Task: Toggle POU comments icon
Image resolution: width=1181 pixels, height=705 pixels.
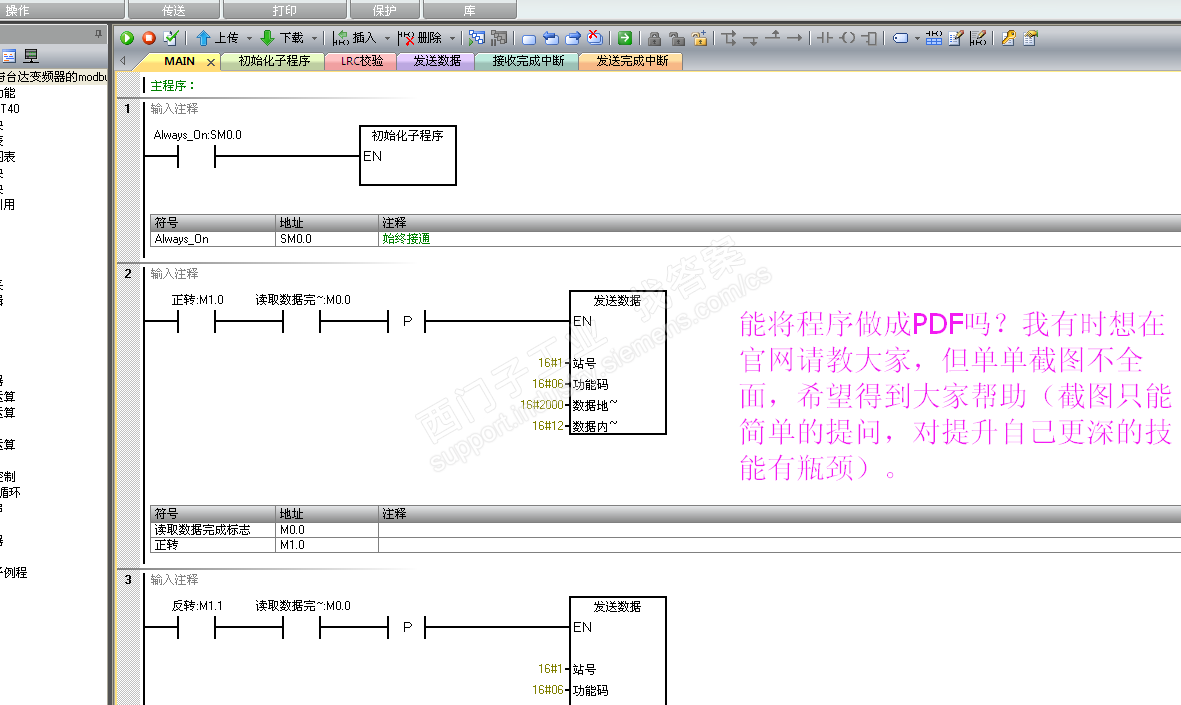Action: coord(956,38)
